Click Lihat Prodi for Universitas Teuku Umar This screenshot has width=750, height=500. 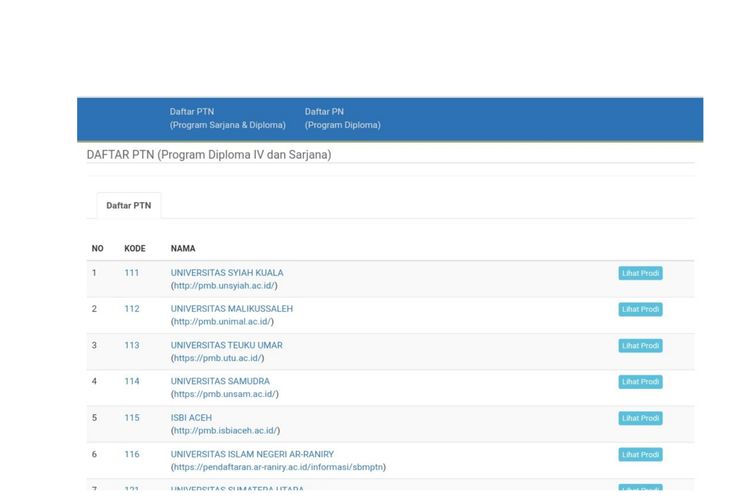click(x=640, y=346)
